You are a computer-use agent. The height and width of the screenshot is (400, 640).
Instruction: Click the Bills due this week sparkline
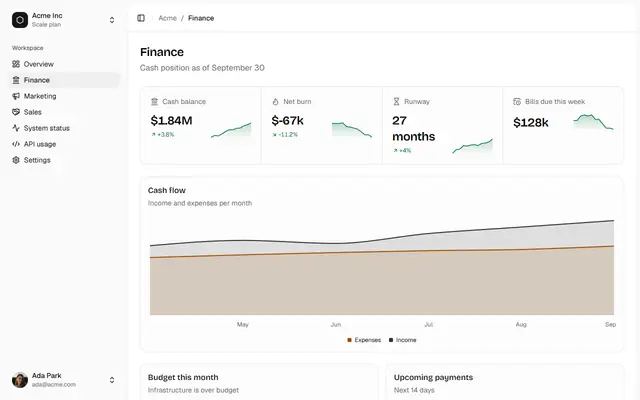coord(593,122)
